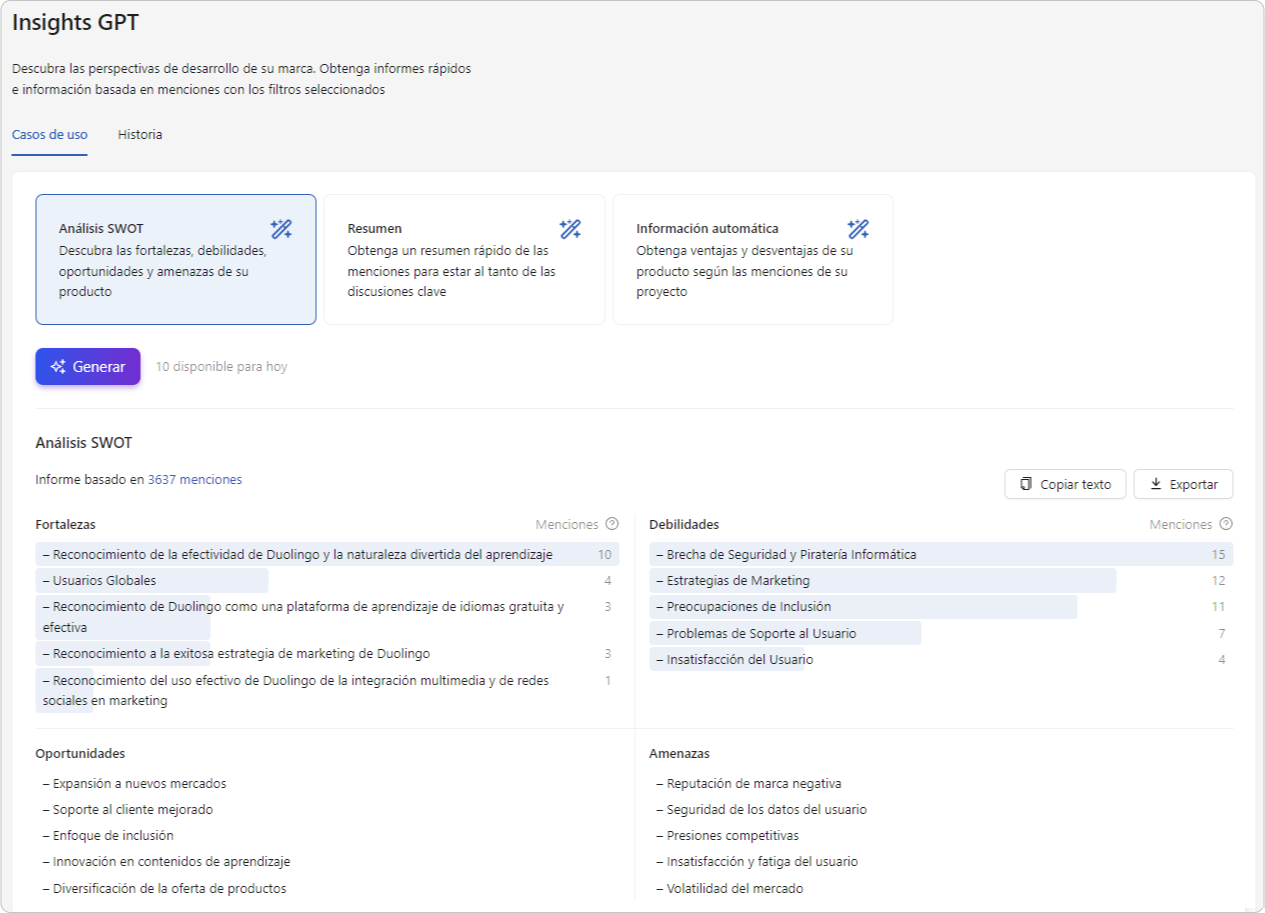Click the Preocupaciones de Inclusión row
Image resolution: width=1265 pixels, height=913 pixels.
(x=941, y=607)
